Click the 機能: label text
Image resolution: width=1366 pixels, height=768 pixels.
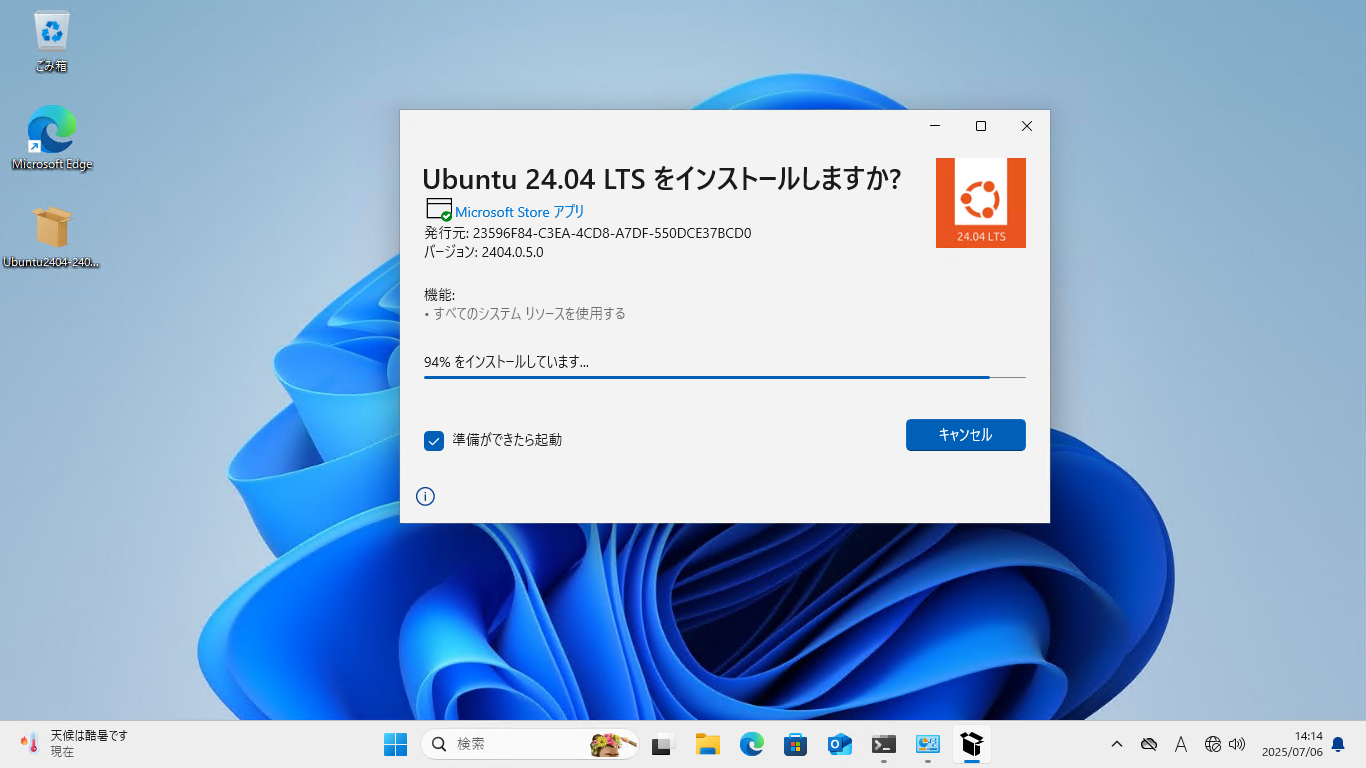439,295
